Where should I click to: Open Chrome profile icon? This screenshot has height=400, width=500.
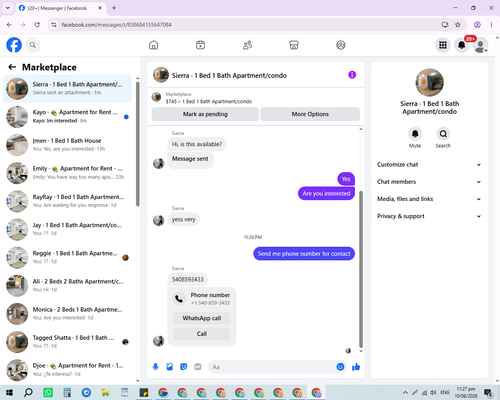pyautogui.click(x=477, y=25)
